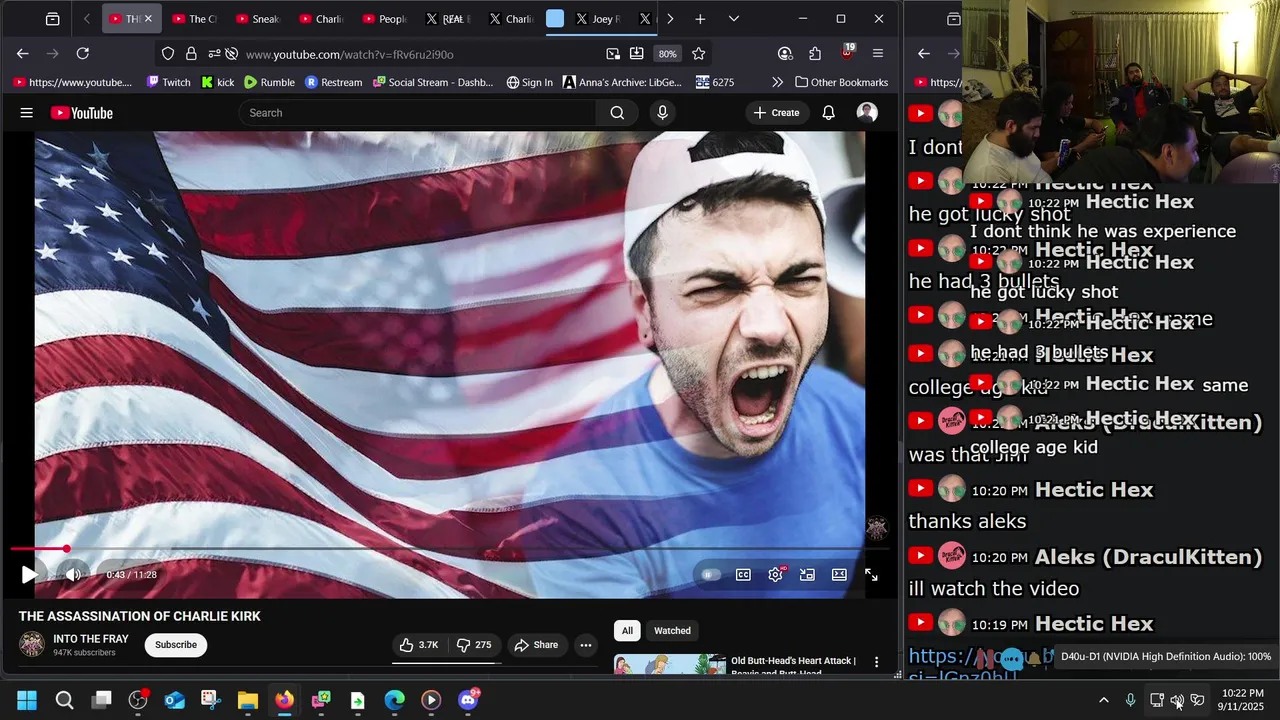Switch to the 'People' YouTube tab
The image size is (1280, 720).
point(385,19)
